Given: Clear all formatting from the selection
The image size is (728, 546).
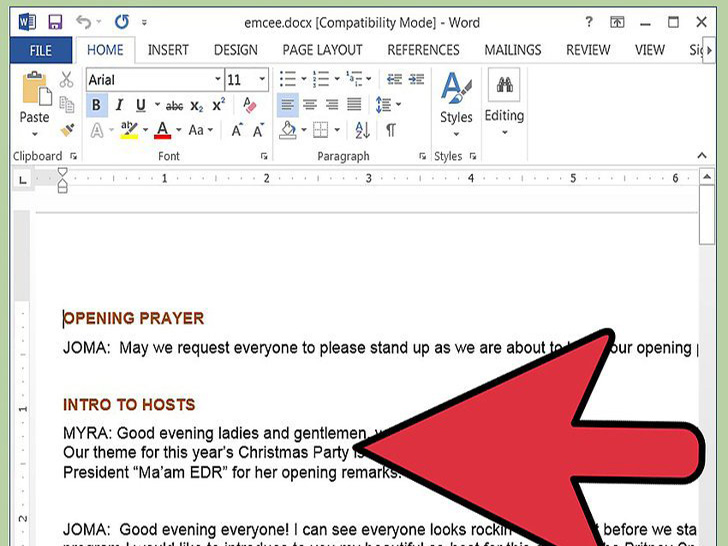Looking at the screenshot, I should 249,105.
